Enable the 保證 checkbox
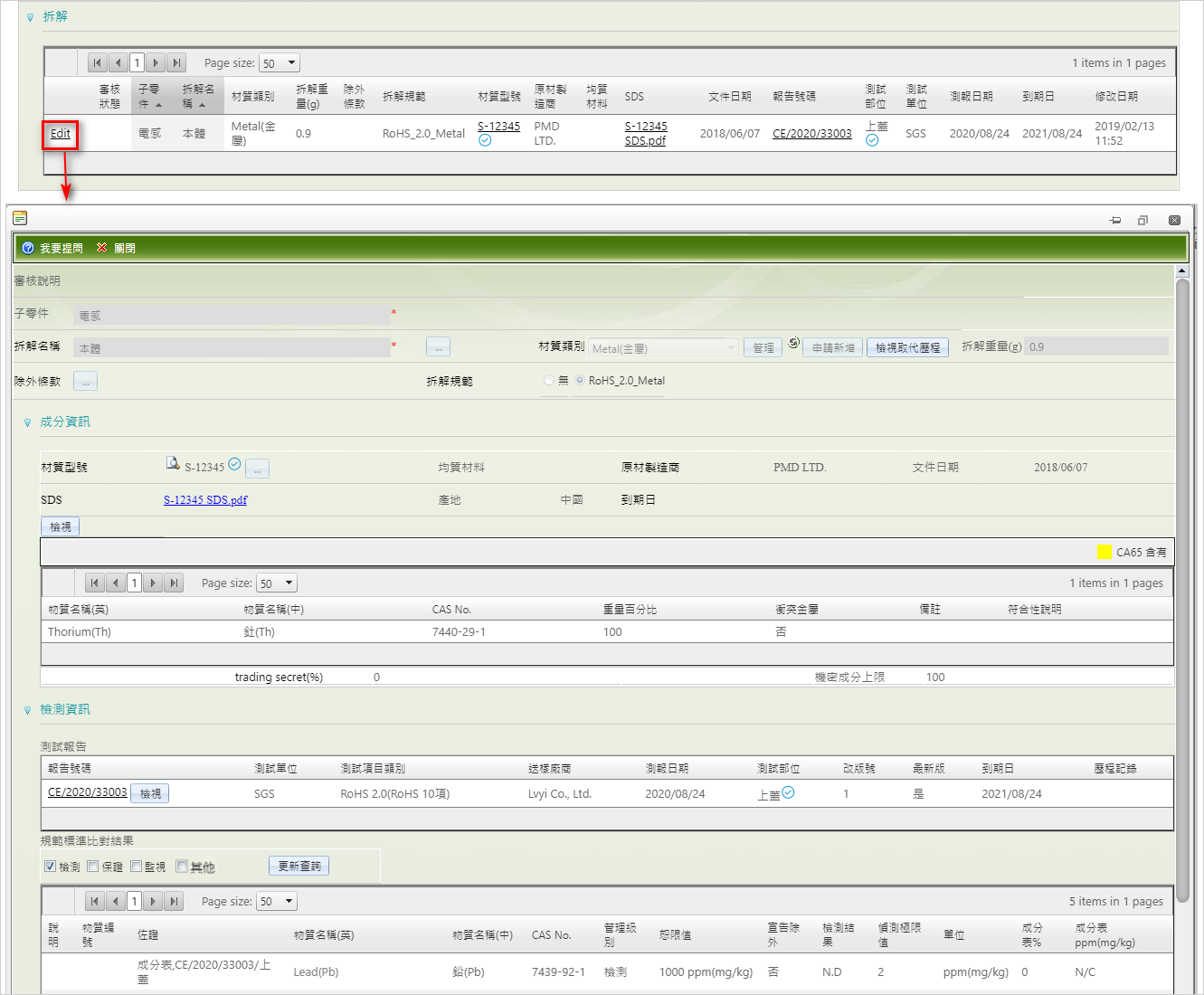 pos(93,867)
